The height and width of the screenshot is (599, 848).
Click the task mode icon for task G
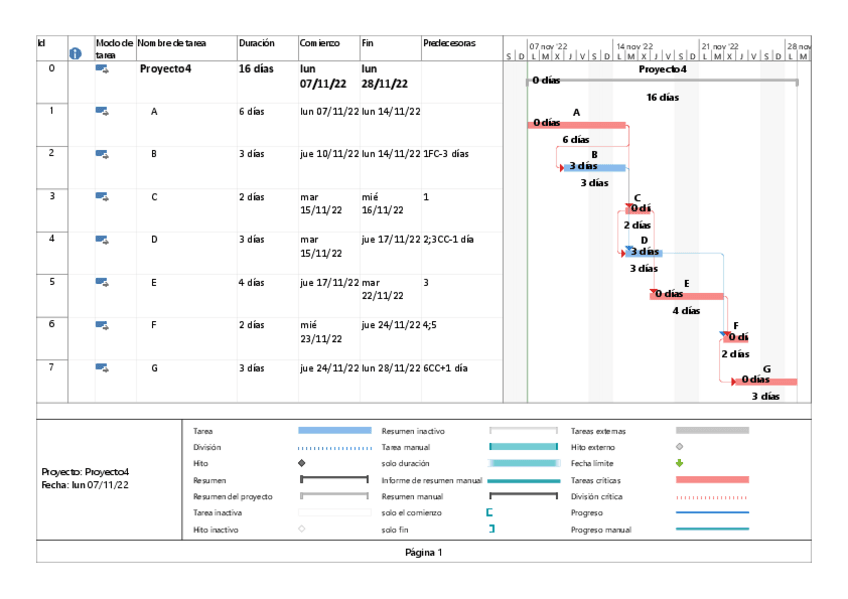point(102,367)
